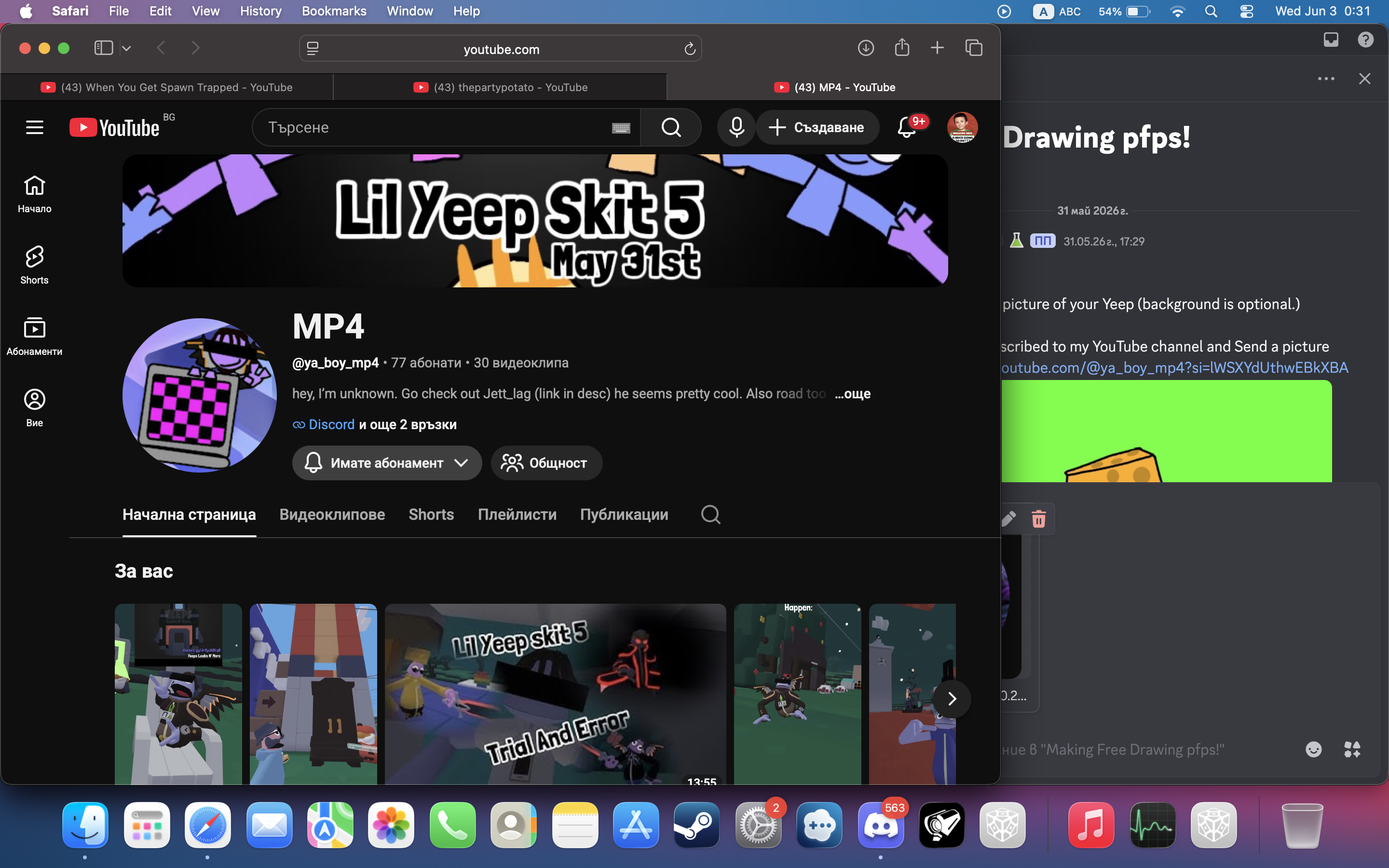This screenshot has width=1389, height=868.
Task: Open the Вие section in the sidebar
Action: [34, 408]
